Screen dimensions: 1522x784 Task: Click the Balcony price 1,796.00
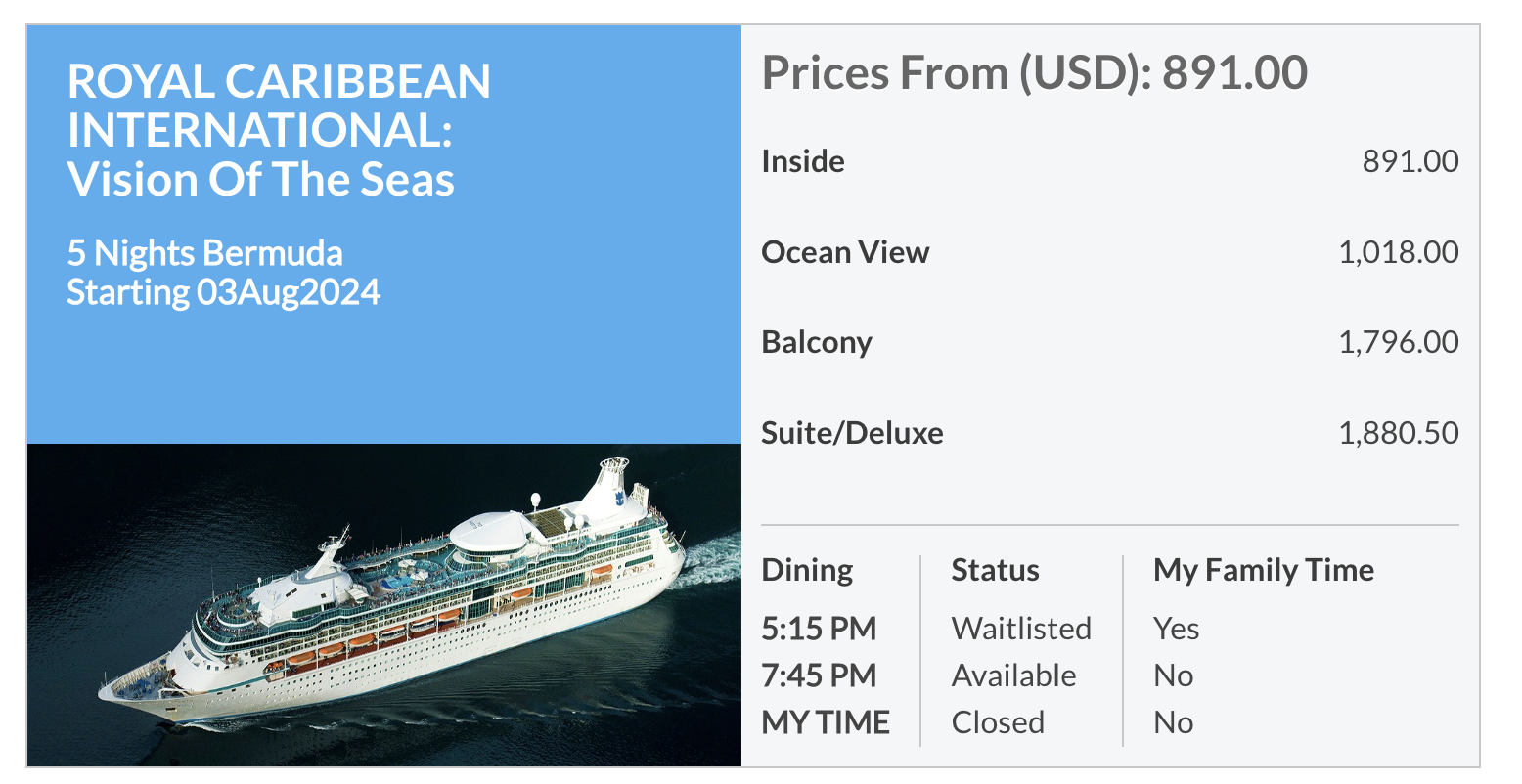coord(1399,343)
